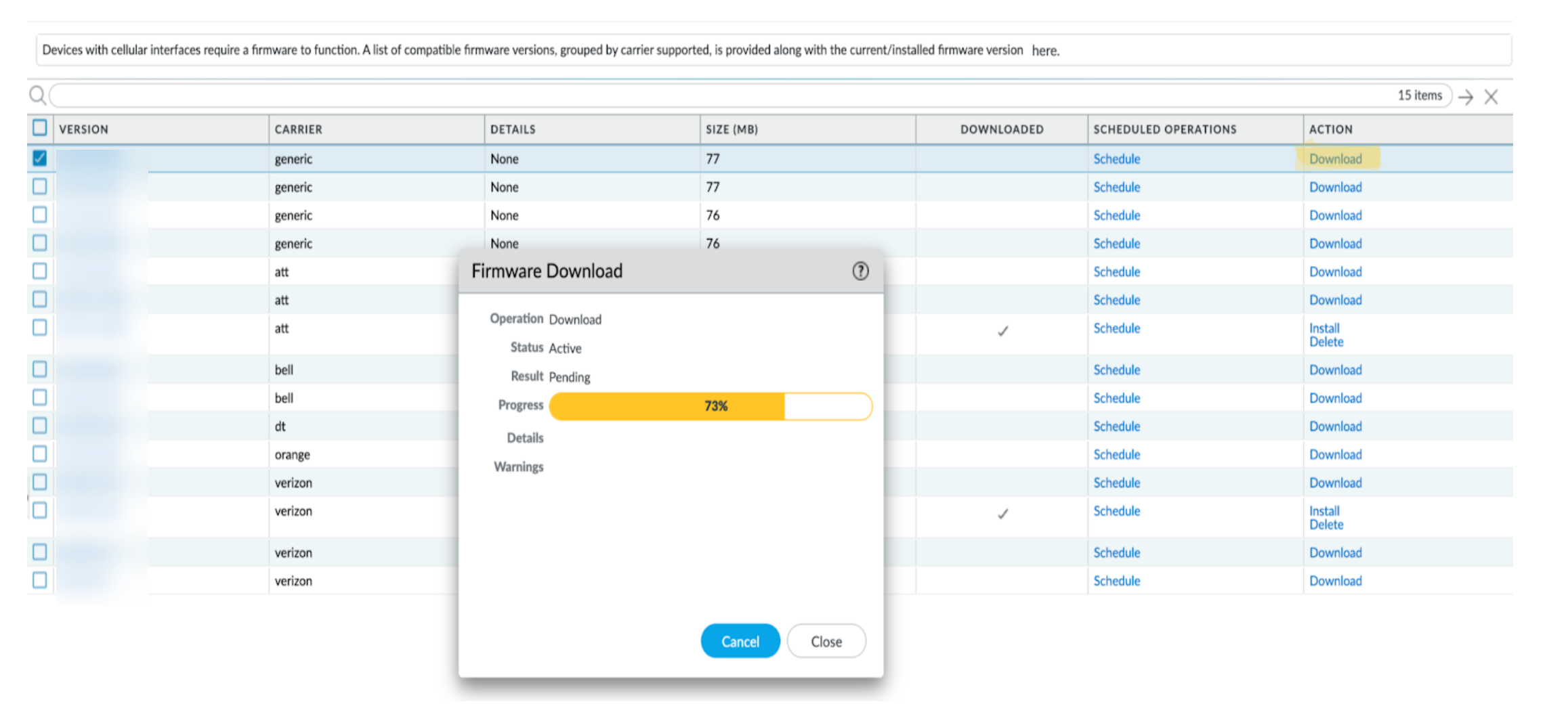Tick the dt carrier row checkbox

(x=40, y=425)
